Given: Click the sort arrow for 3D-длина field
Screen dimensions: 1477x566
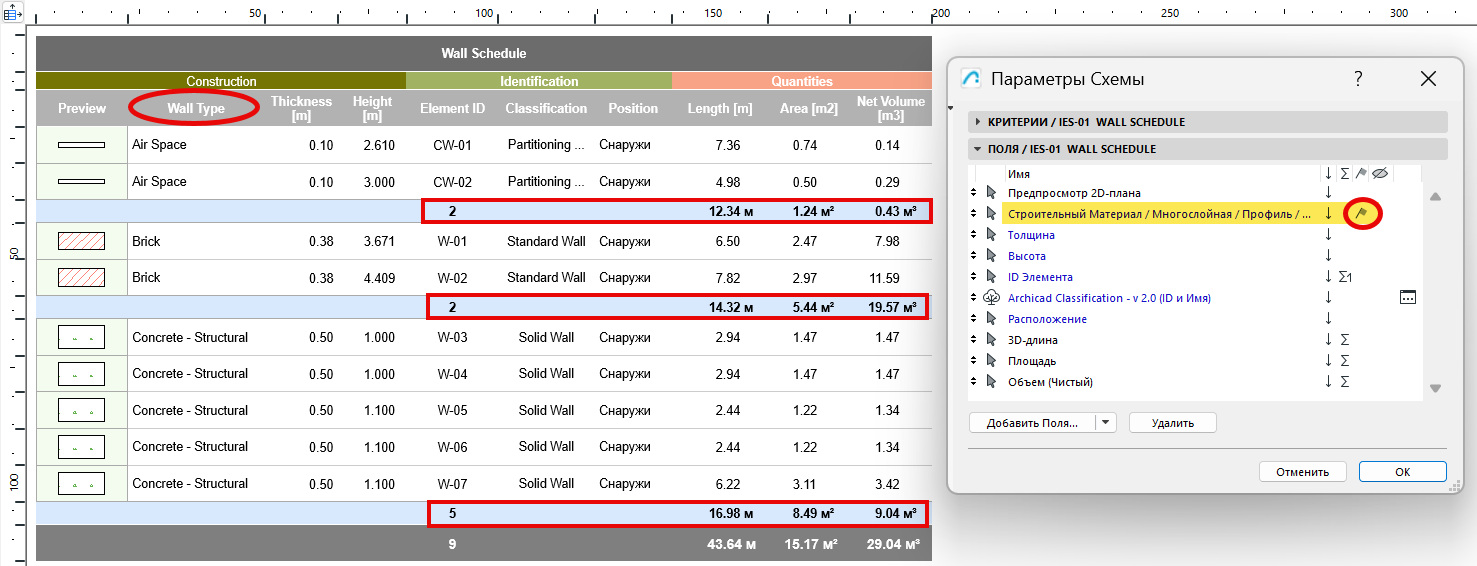Looking at the screenshot, I should (x=1329, y=340).
